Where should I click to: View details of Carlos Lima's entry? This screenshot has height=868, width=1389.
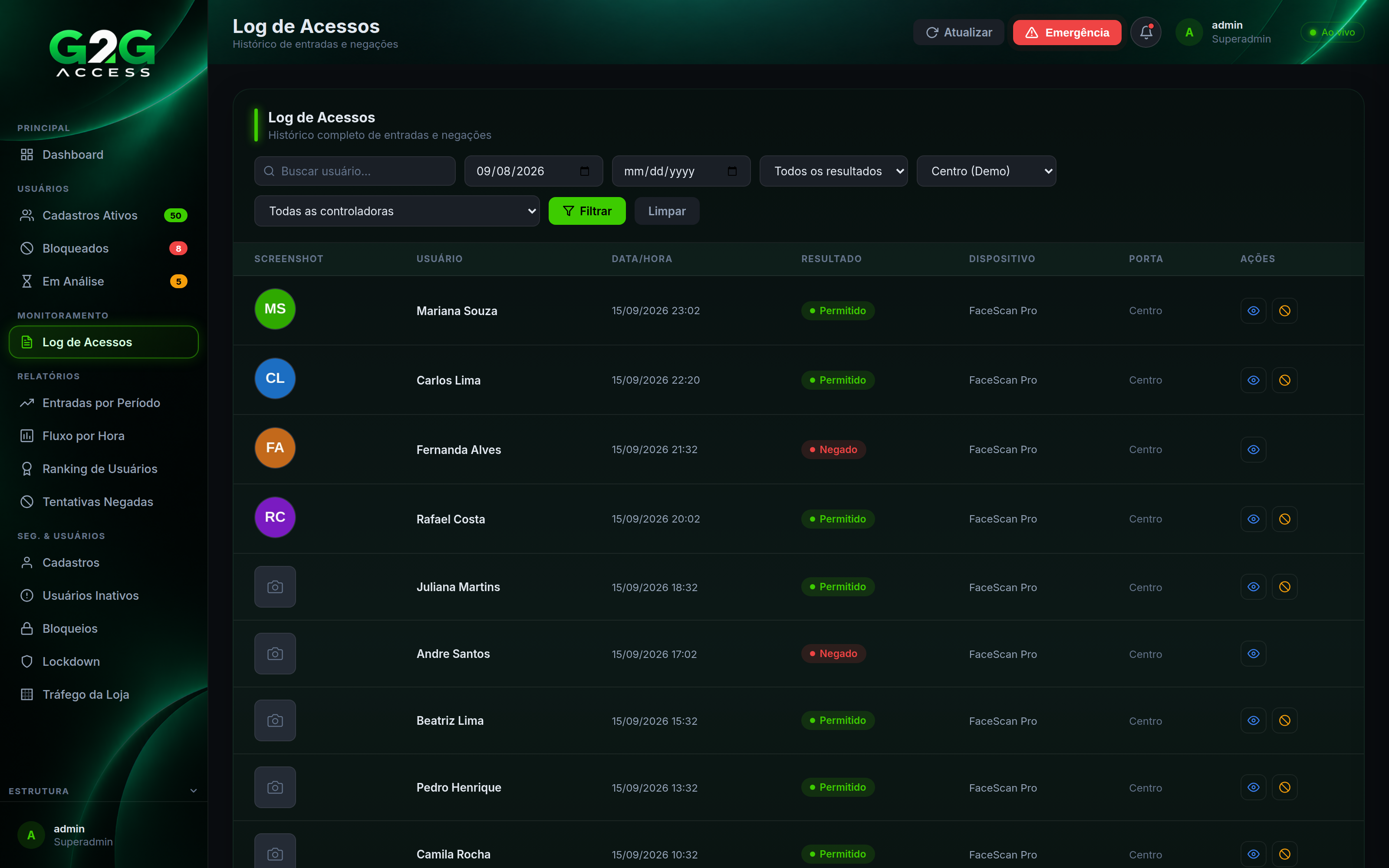tap(1253, 380)
